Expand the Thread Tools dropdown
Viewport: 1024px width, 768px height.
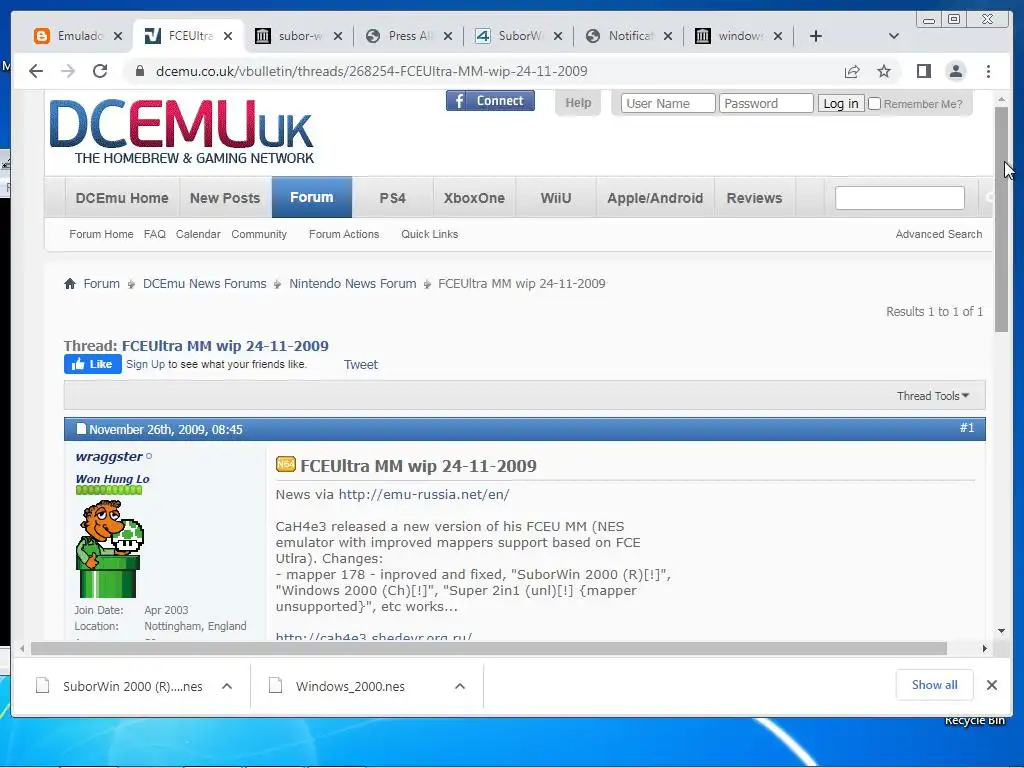[x=933, y=396]
